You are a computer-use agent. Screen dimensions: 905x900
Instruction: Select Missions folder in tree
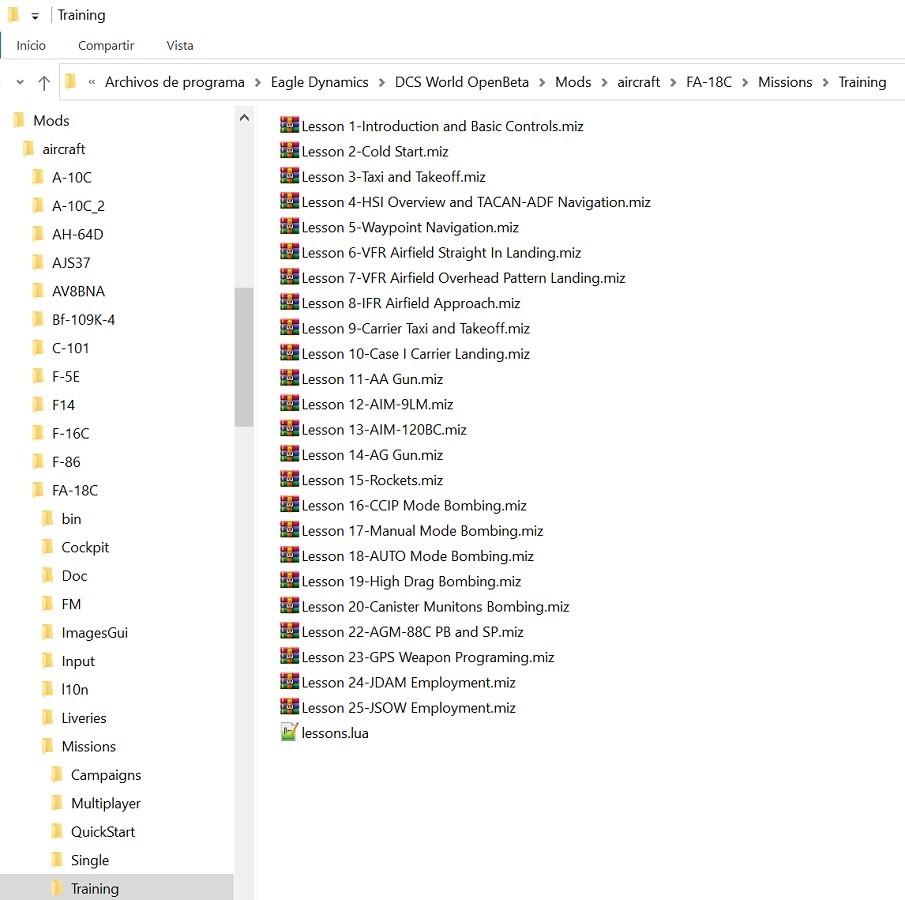(x=88, y=746)
